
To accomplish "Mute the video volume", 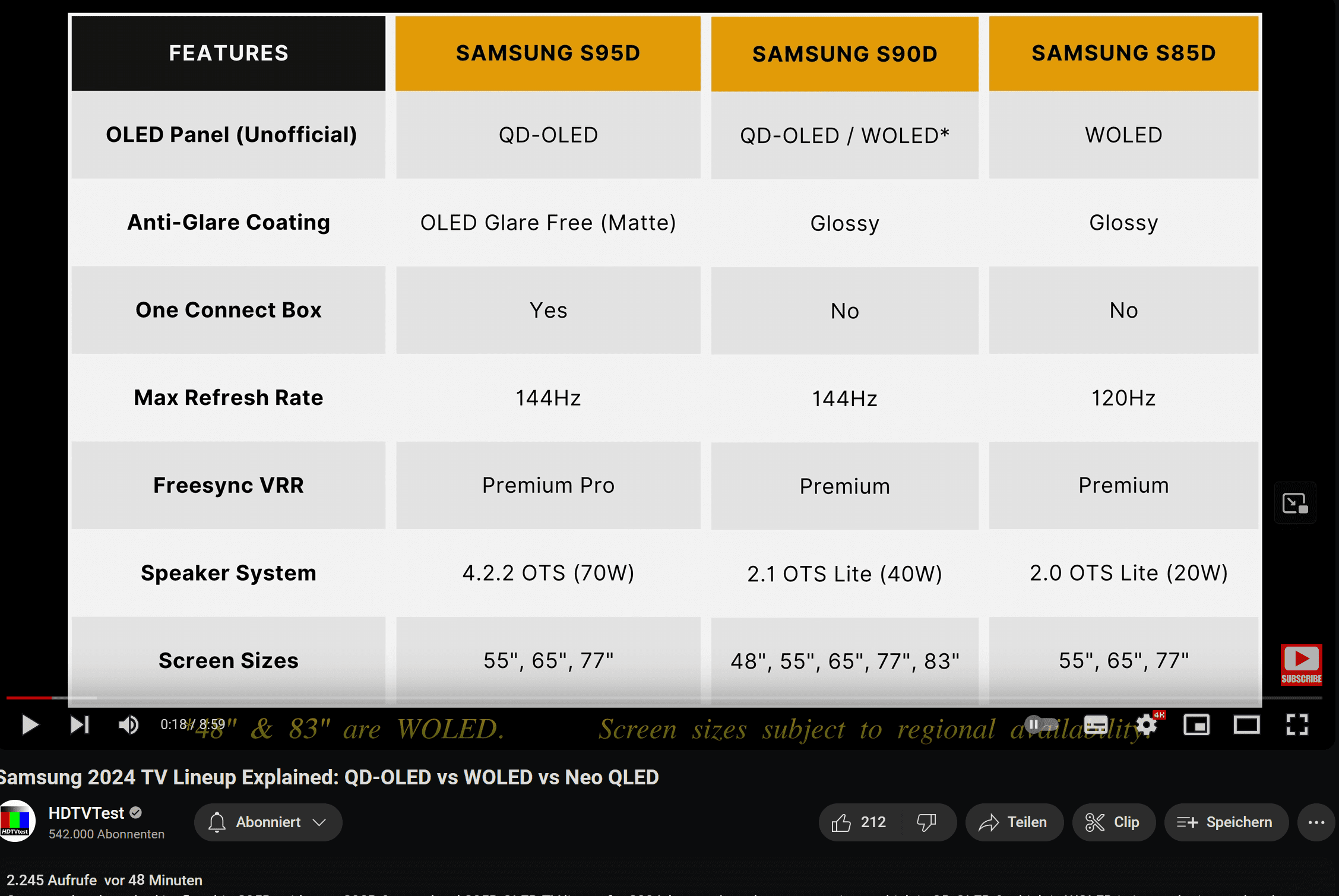I will (128, 725).
